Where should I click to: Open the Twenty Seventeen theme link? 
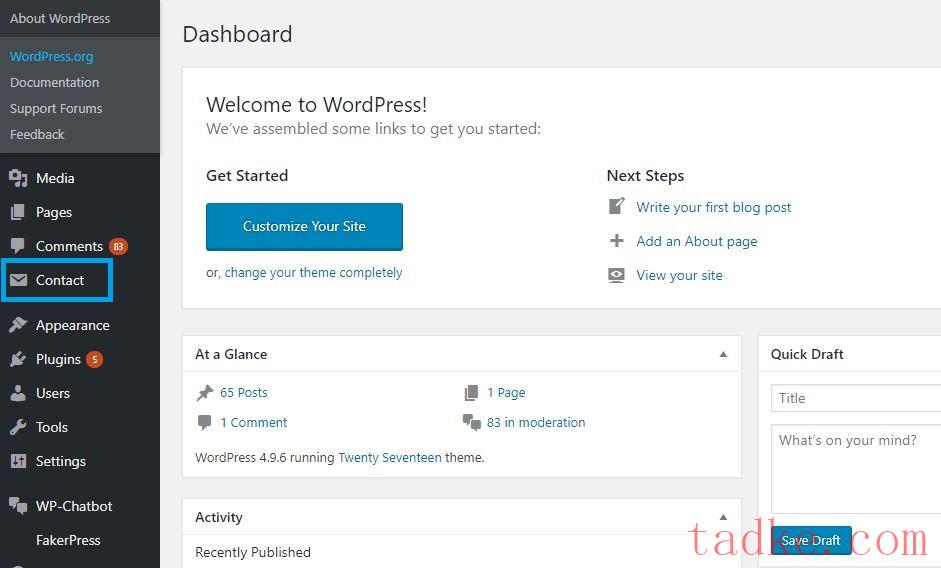(389, 457)
